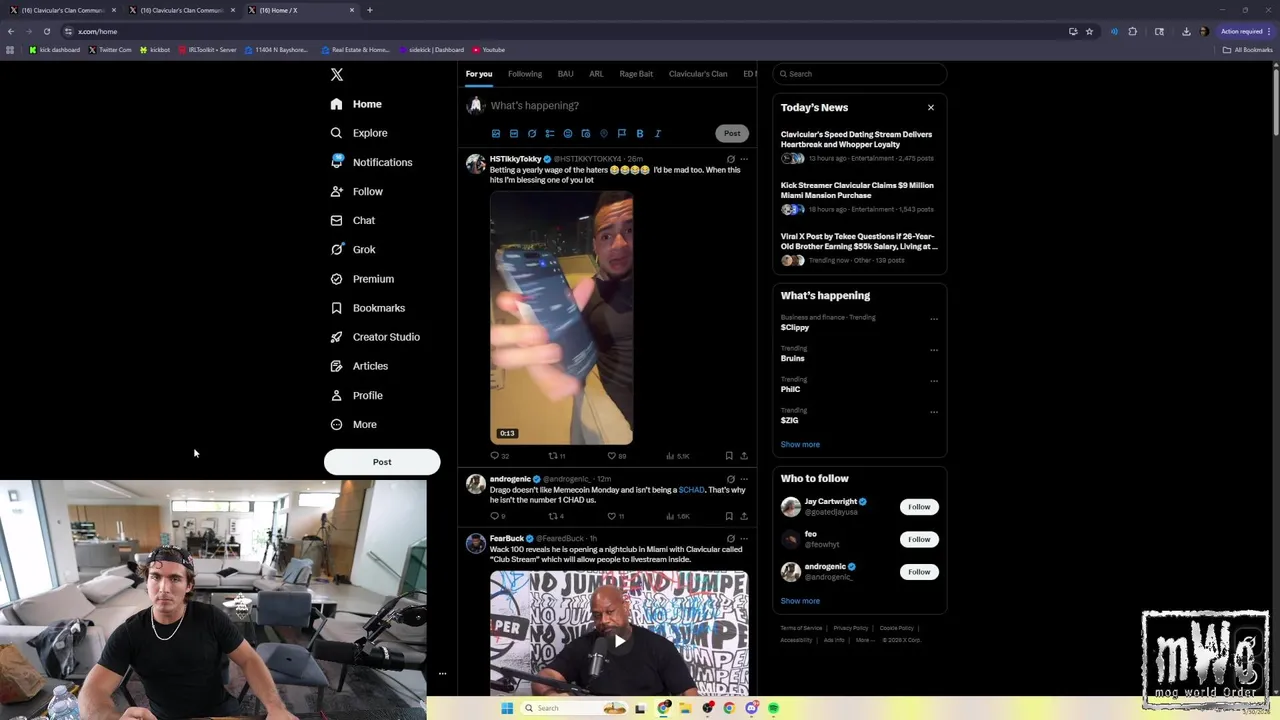Click the gray Post button in composer
1280x720 pixels.
(x=732, y=133)
